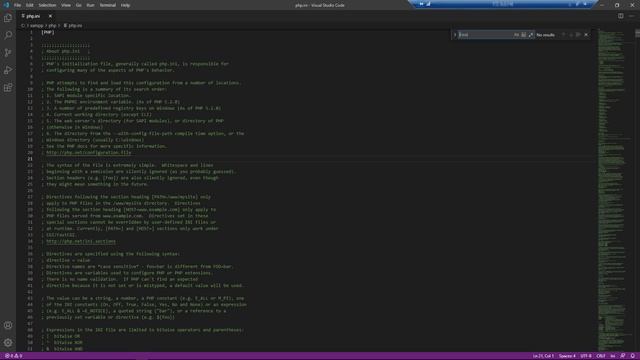
Task: Toggle Match Whole Word in find box
Action: pos(524,35)
